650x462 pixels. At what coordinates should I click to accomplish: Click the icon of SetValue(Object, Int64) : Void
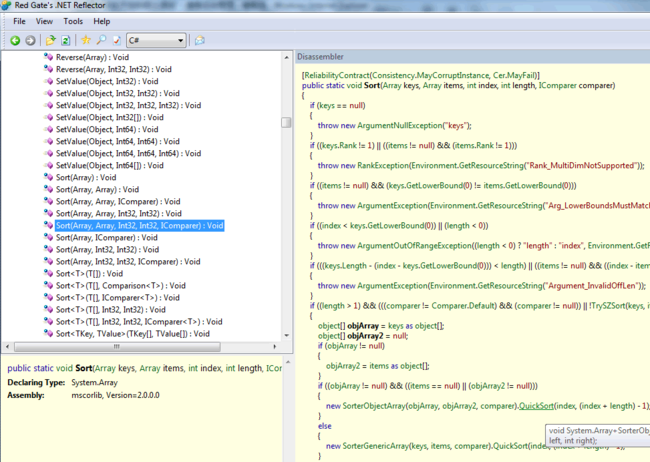pyautogui.click(x=49, y=129)
